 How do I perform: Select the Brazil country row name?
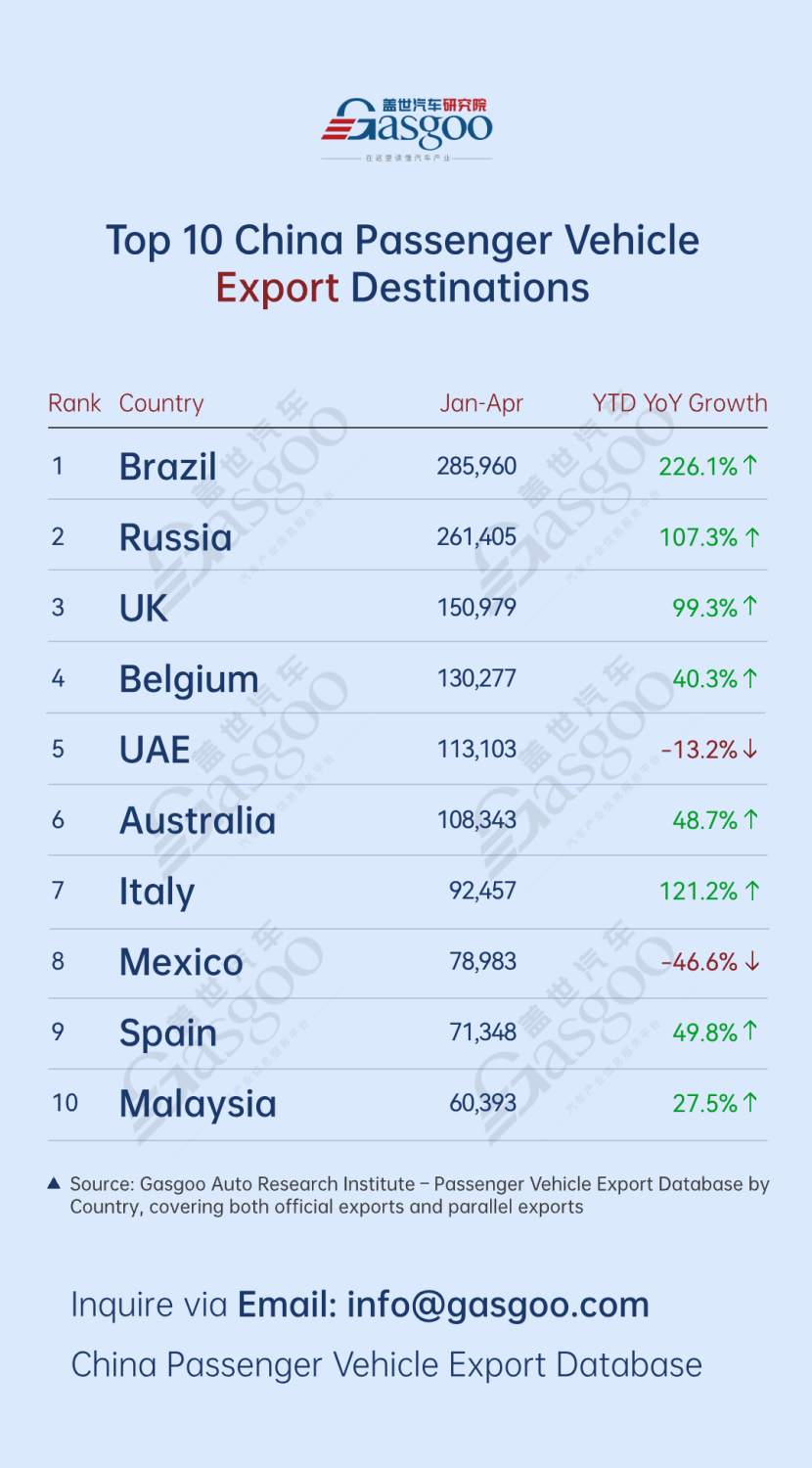pos(168,467)
